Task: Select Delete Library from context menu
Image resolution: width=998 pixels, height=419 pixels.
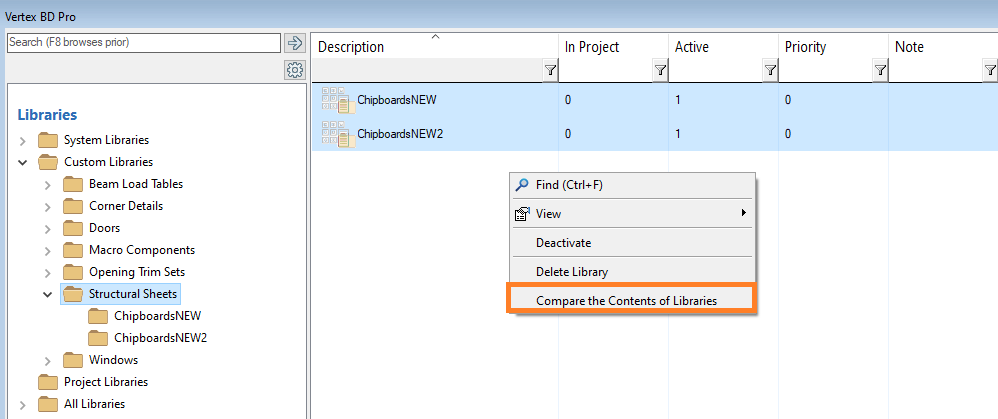Action: [x=571, y=271]
